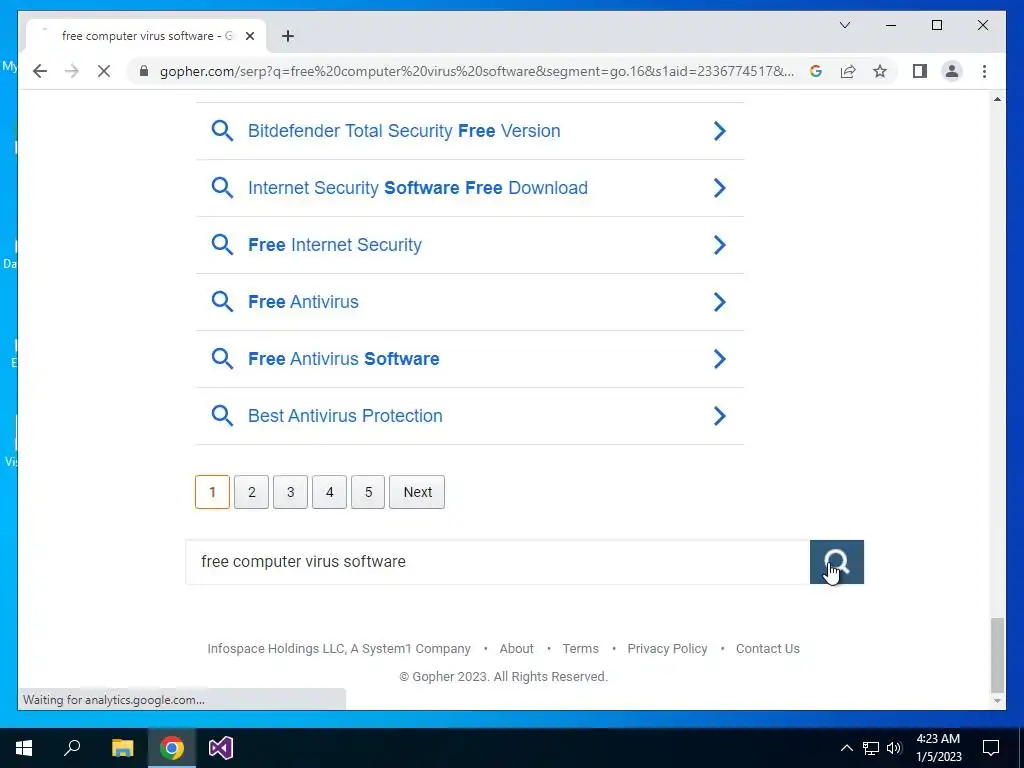Image resolution: width=1024 pixels, height=768 pixels.
Task: Click magnifier icon beside Best Antivirus Protection
Action: (222, 415)
